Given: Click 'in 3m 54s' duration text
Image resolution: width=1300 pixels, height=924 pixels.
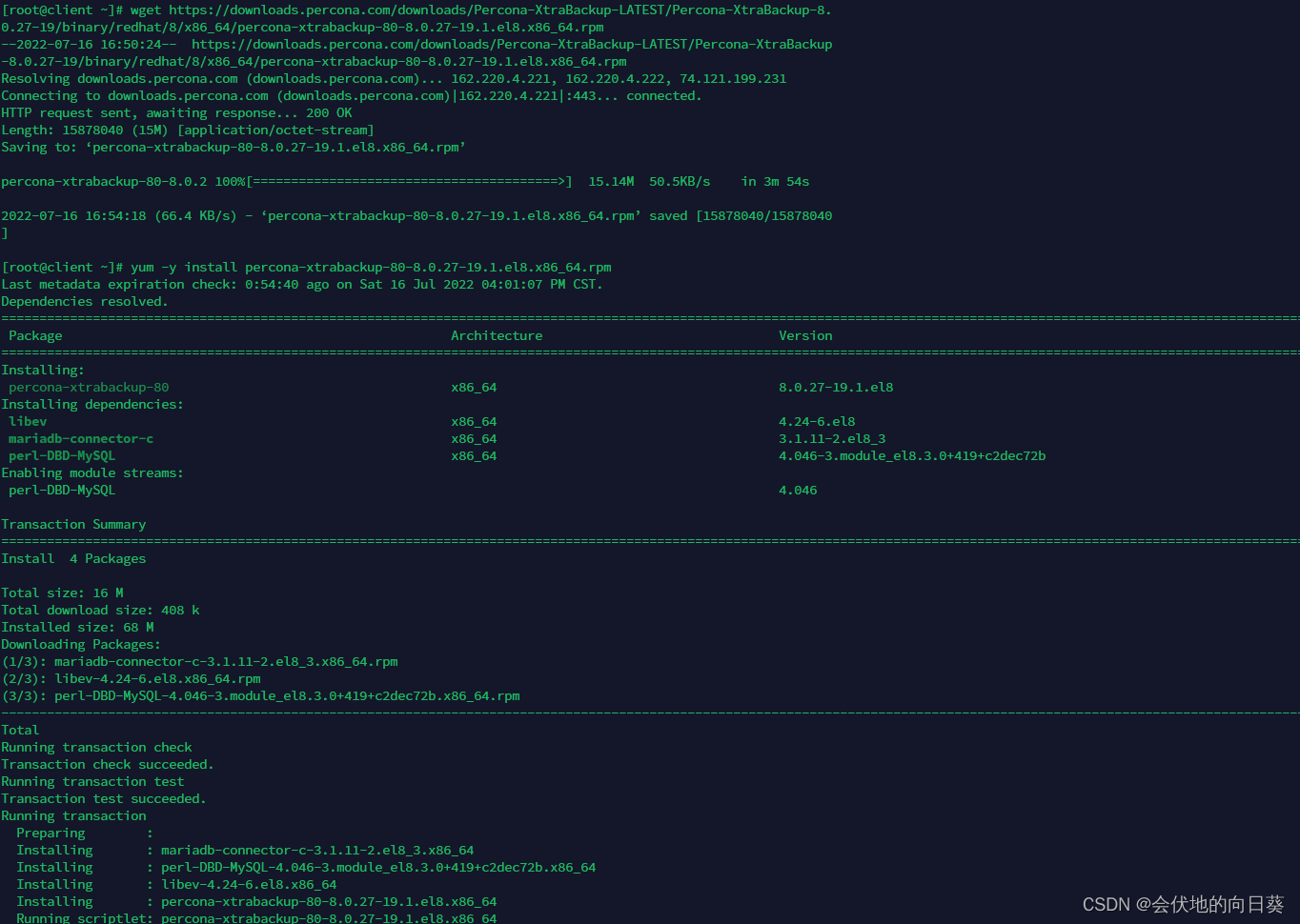Looking at the screenshot, I should 775,182.
